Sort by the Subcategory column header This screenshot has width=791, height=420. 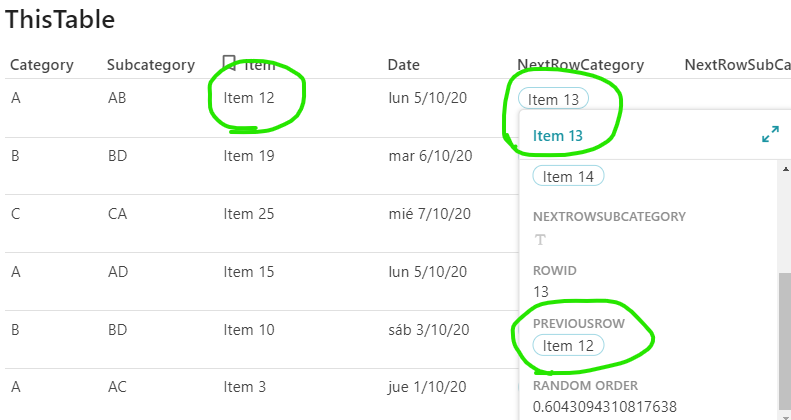point(150,65)
